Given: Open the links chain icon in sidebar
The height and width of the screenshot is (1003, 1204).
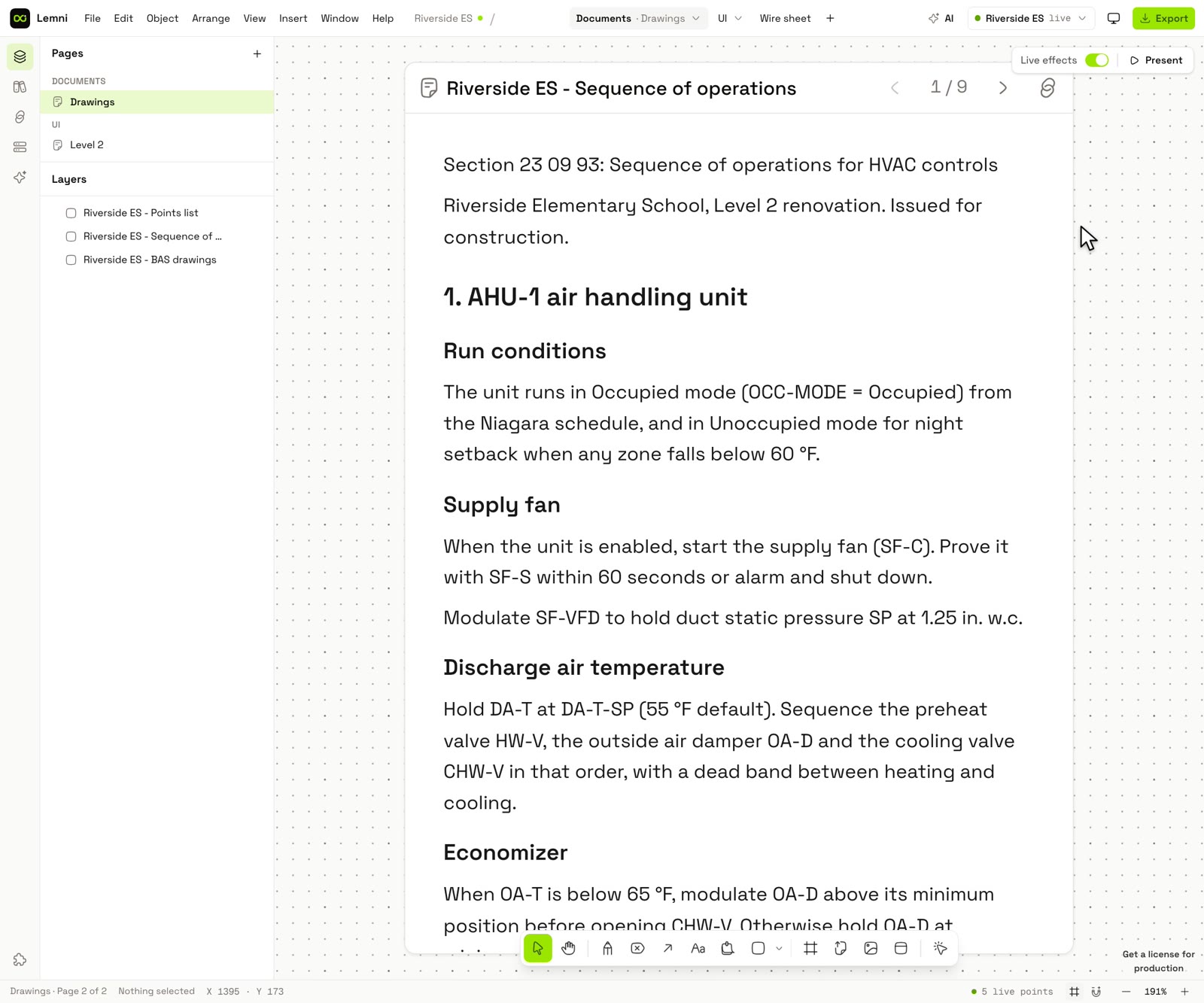Looking at the screenshot, I should point(20,117).
